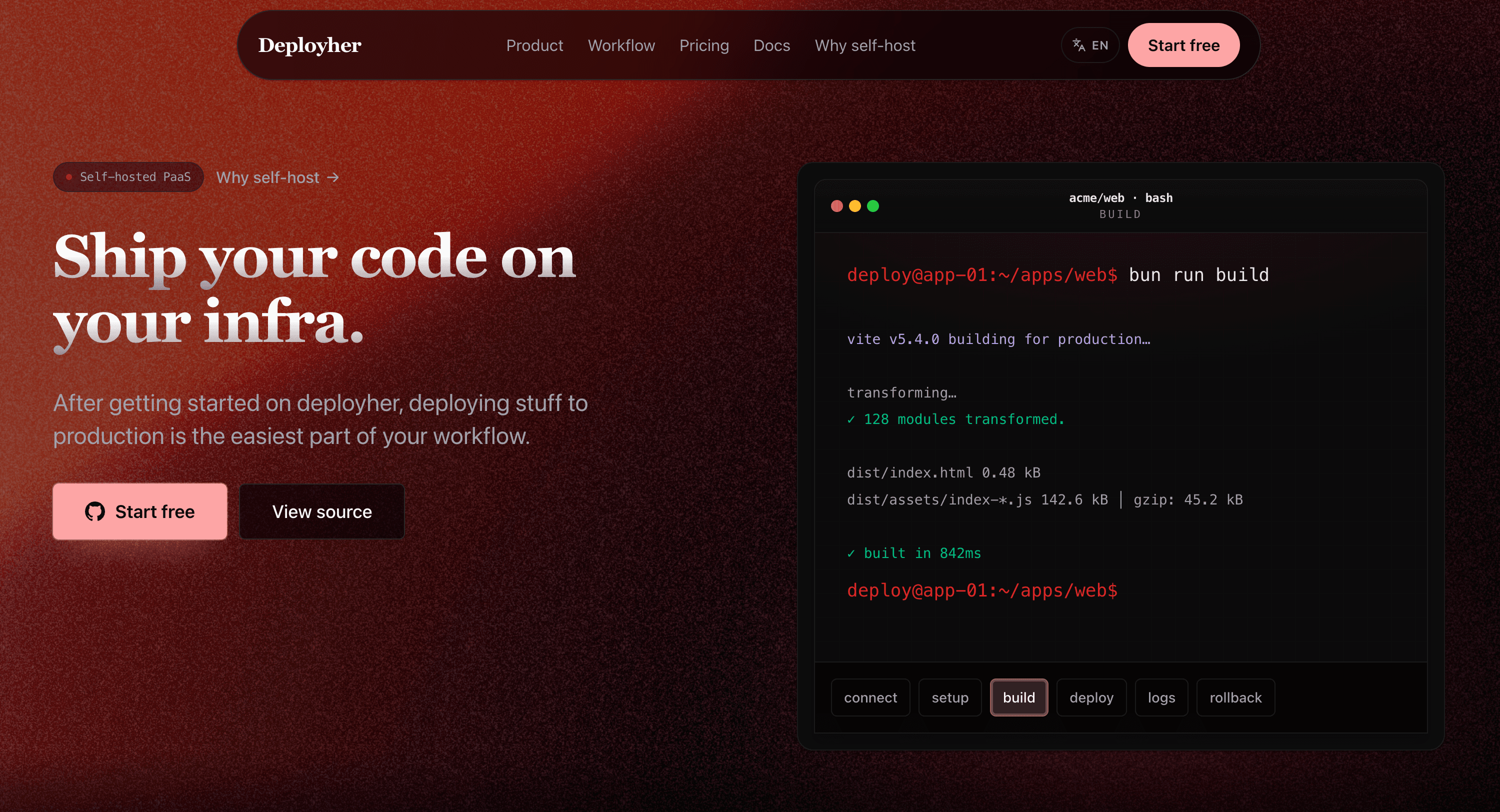
Task: Click the GitHub icon on hero Start free
Action: click(x=95, y=511)
